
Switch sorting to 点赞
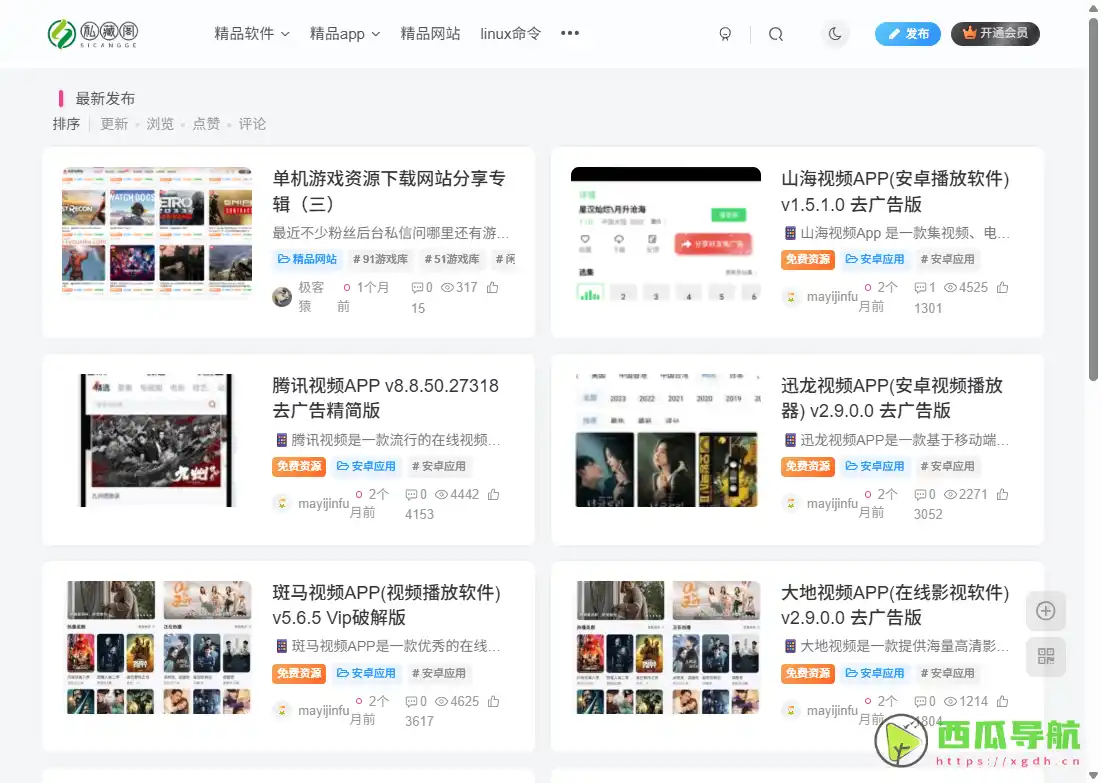pos(206,124)
